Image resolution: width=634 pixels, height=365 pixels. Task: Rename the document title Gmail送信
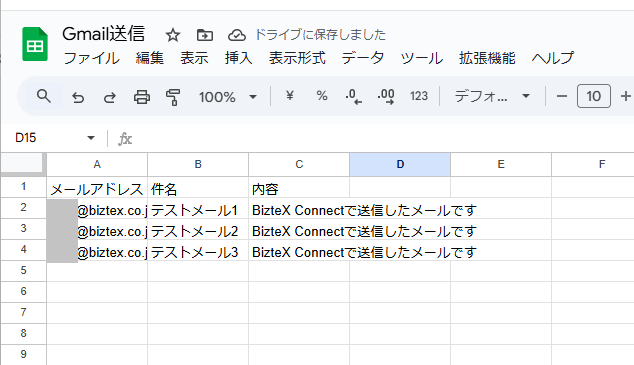point(104,34)
